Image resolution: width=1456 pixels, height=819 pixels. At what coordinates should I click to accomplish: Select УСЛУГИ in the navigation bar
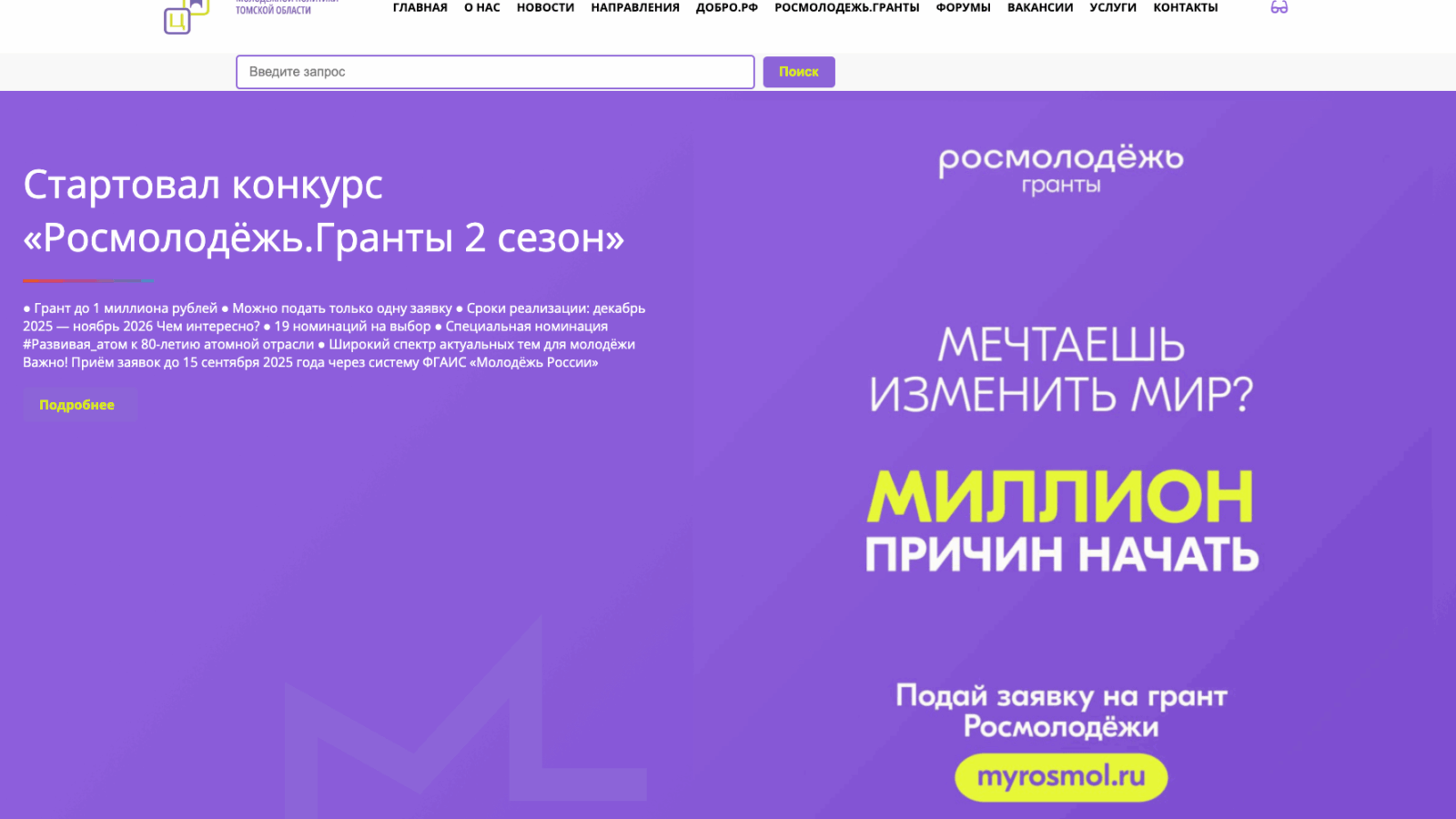1113,7
